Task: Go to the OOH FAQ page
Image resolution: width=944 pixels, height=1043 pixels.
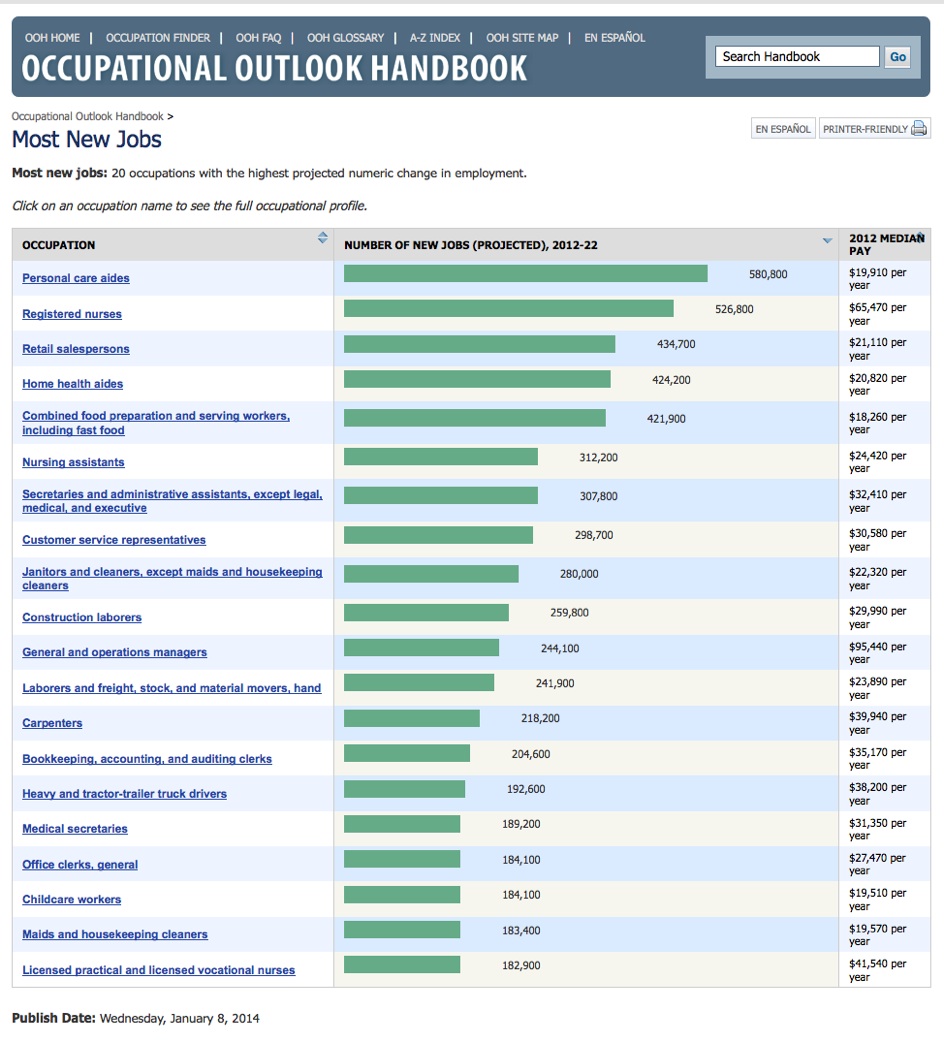Action: (258, 38)
